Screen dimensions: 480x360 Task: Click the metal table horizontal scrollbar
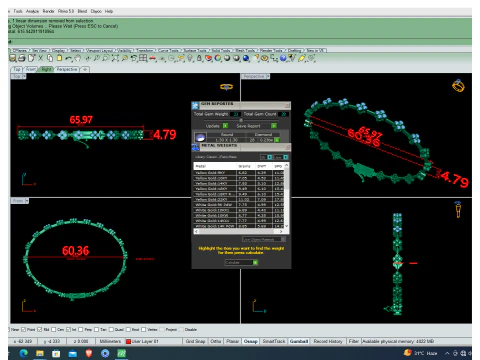coord(239,231)
